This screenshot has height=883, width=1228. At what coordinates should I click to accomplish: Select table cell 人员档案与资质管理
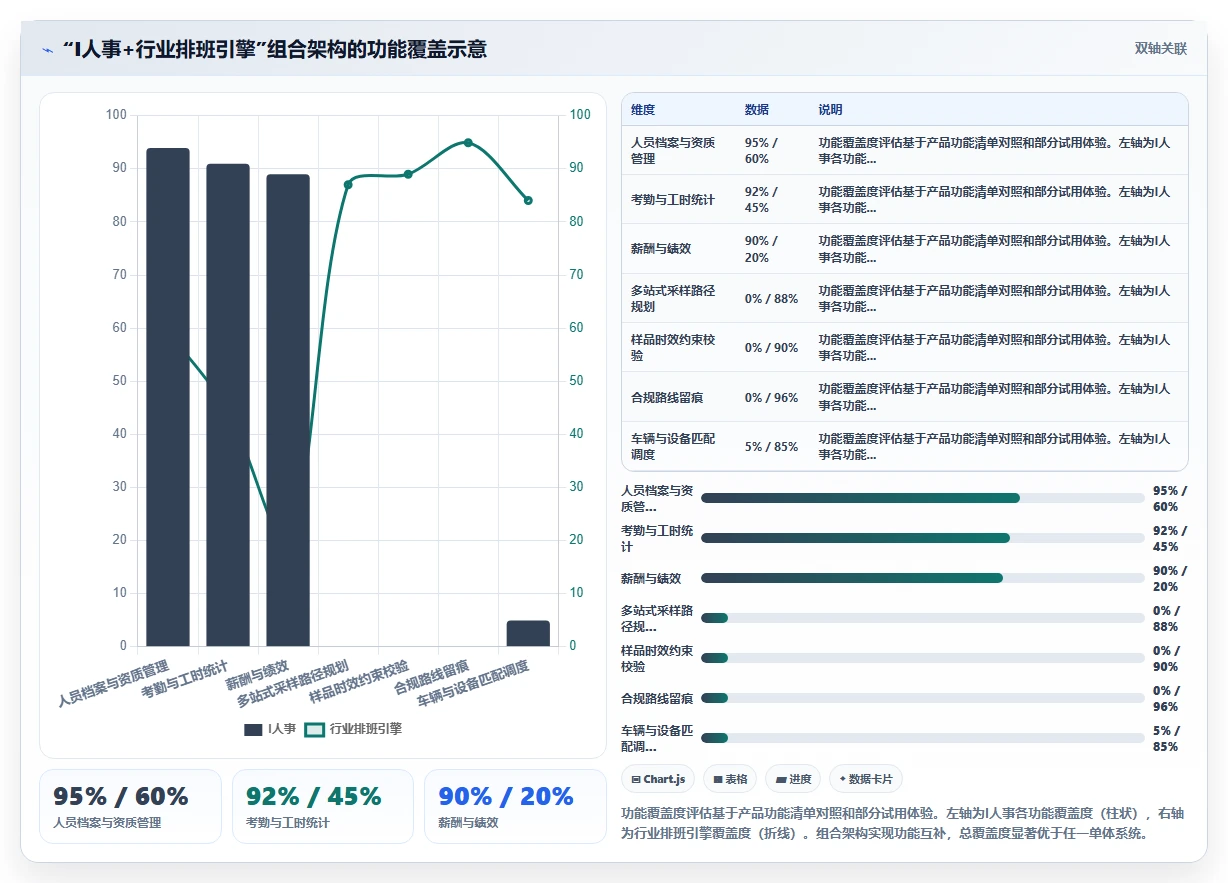pyautogui.click(x=678, y=150)
